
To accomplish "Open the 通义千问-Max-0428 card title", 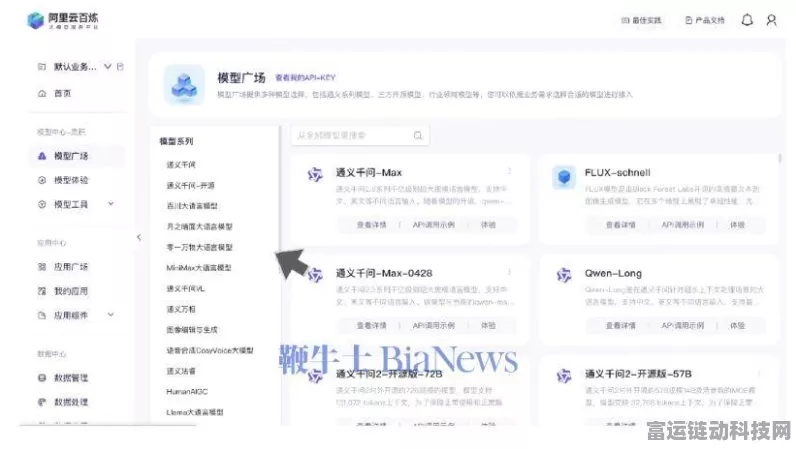I will click(384, 273).
